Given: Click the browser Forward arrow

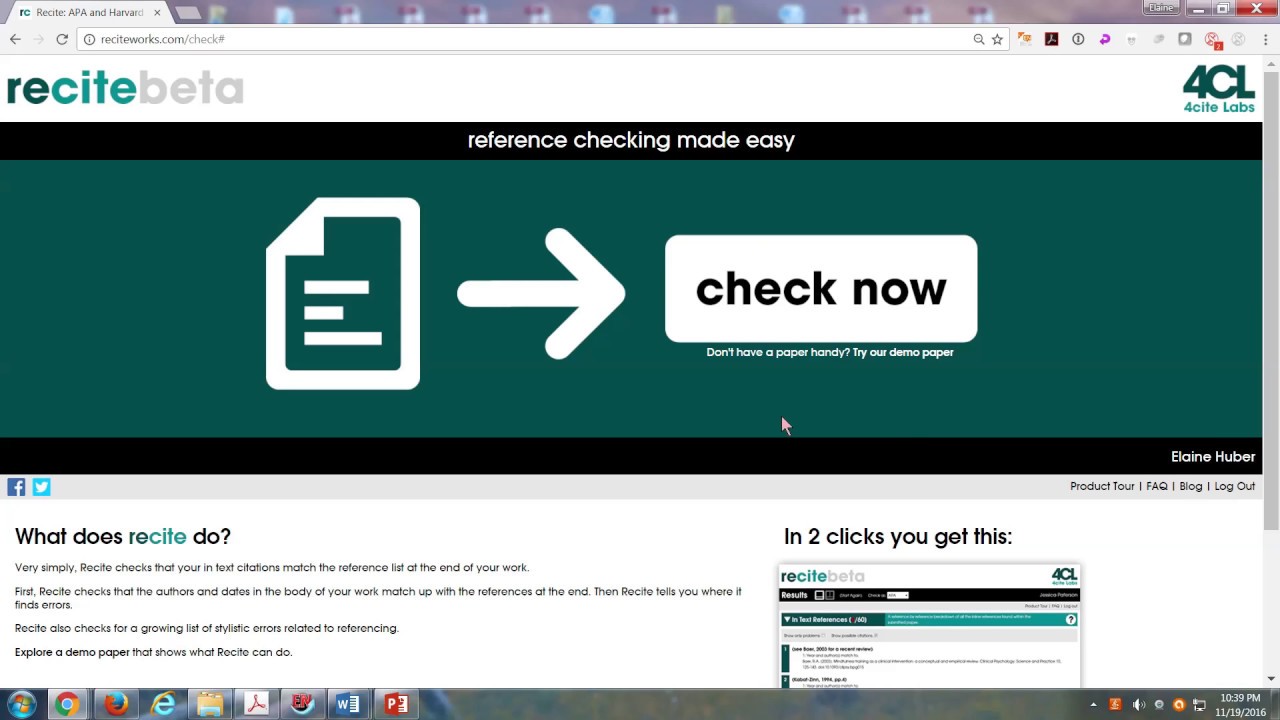Looking at the screenshot, I should (38, 39).
